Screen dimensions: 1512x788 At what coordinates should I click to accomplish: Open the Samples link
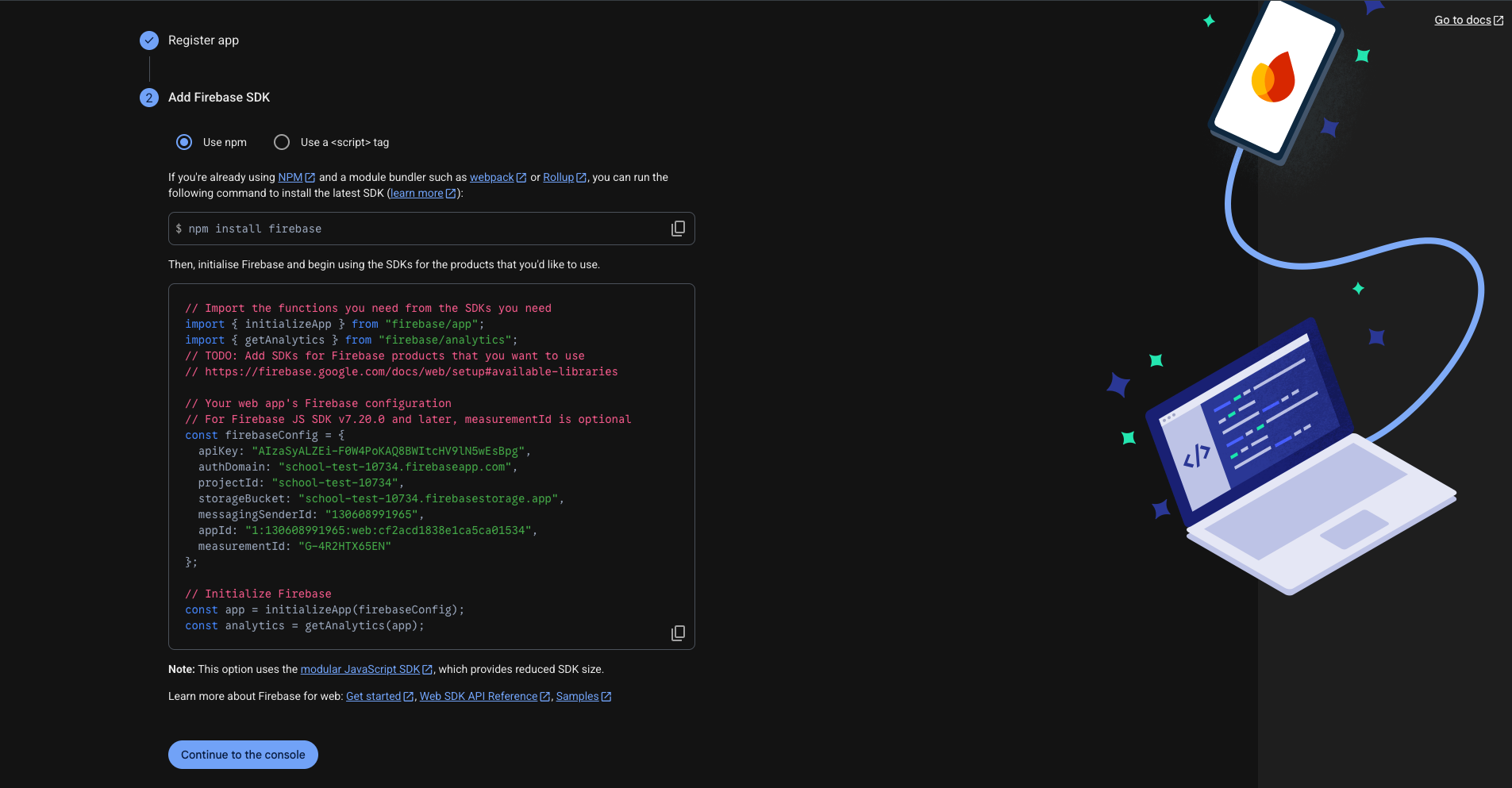click(578, 696)
